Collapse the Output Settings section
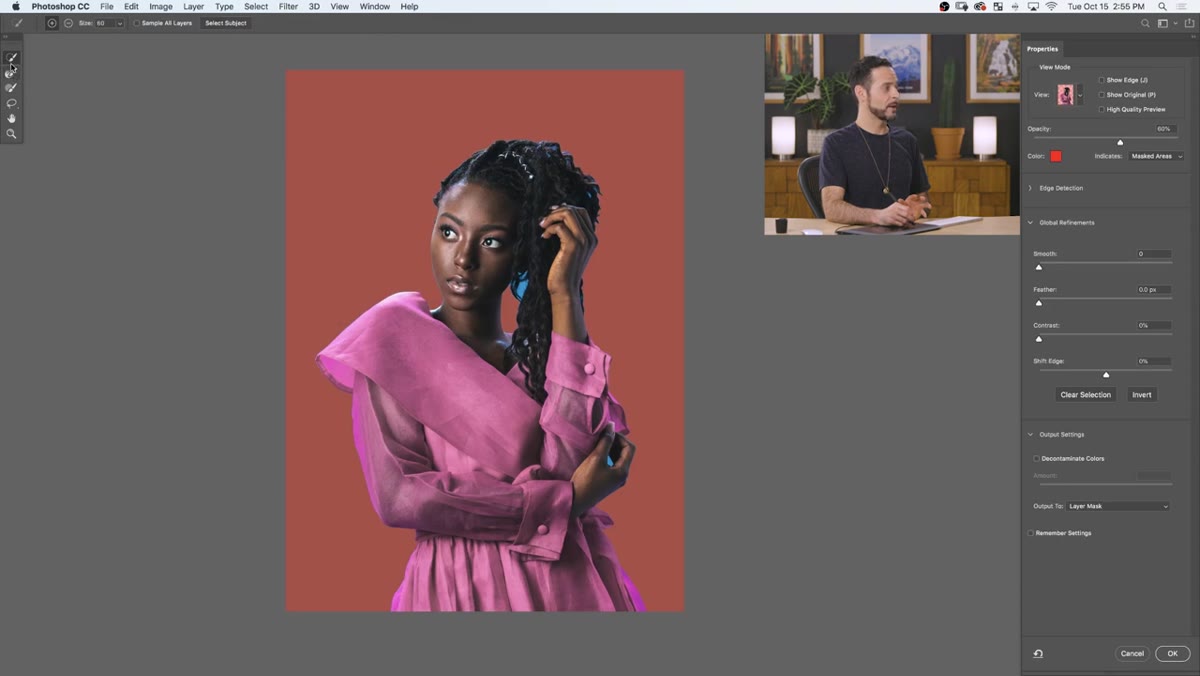This screenshot has width=1200, height=676. pyautogui.click(x=1031, y=435)
